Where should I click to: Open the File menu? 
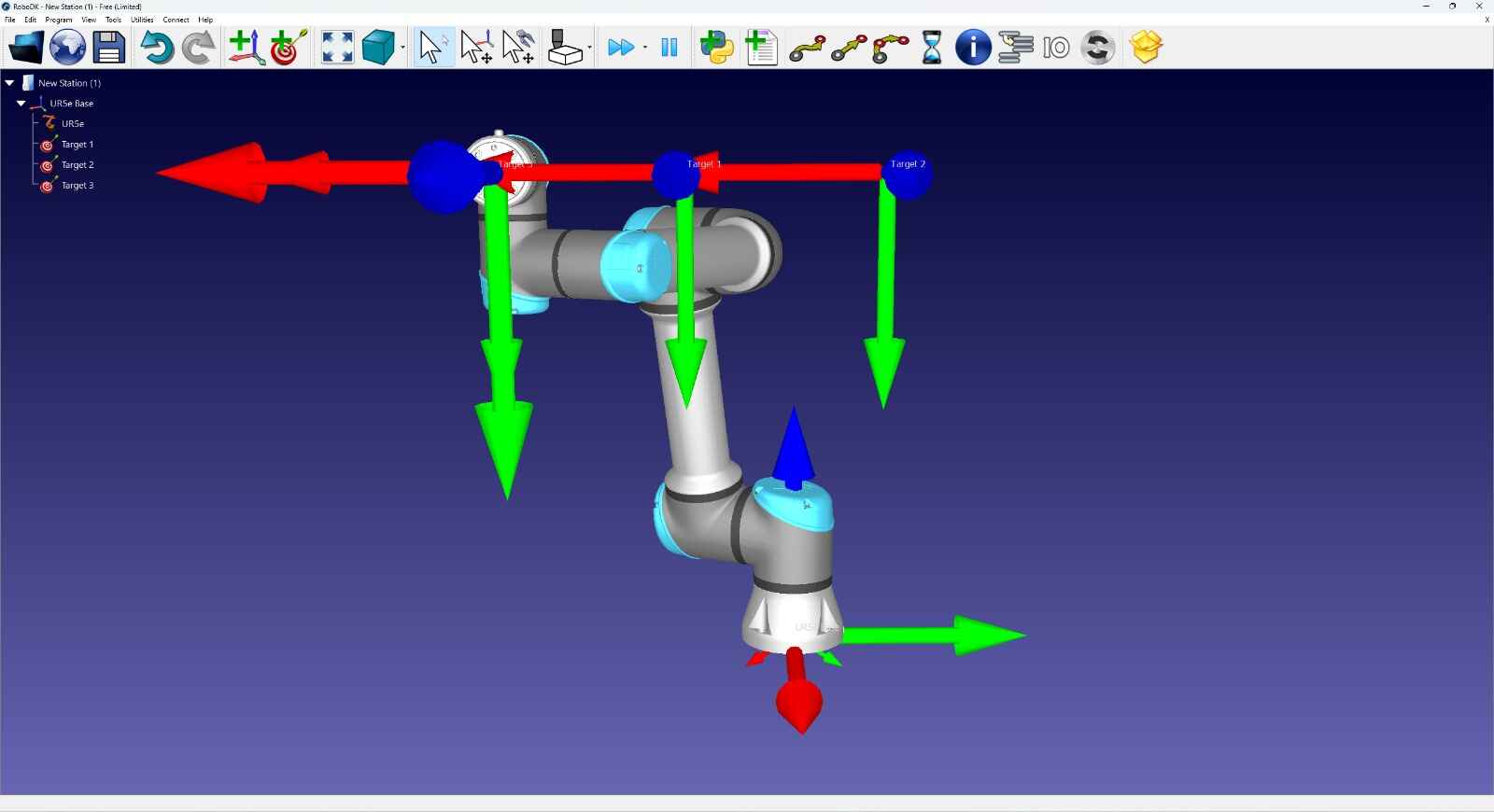pyautogui.click(x=10, y=20)
